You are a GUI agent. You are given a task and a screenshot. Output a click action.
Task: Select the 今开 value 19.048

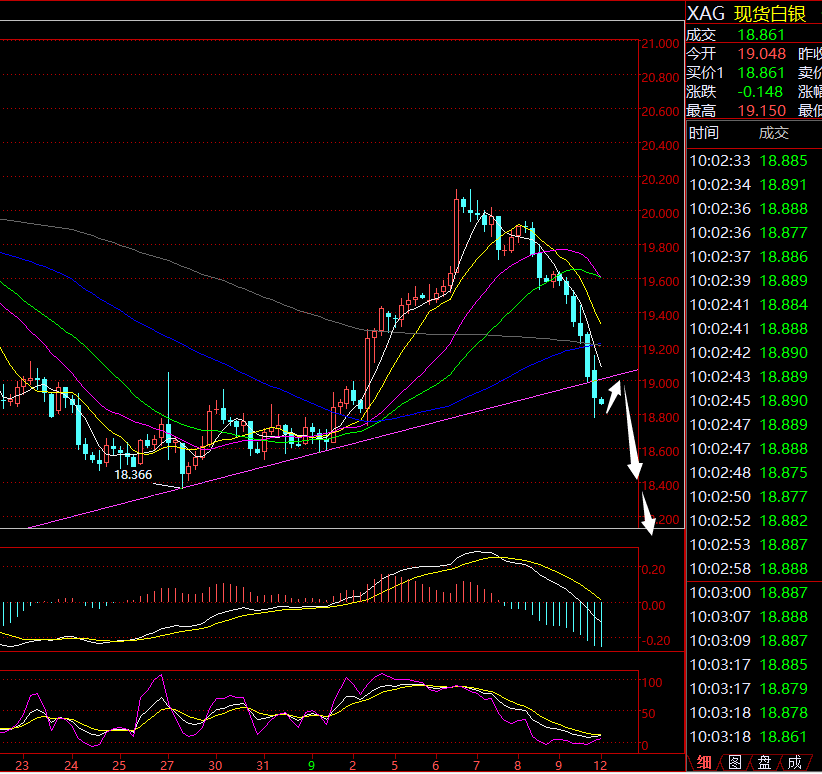[762, 53]
